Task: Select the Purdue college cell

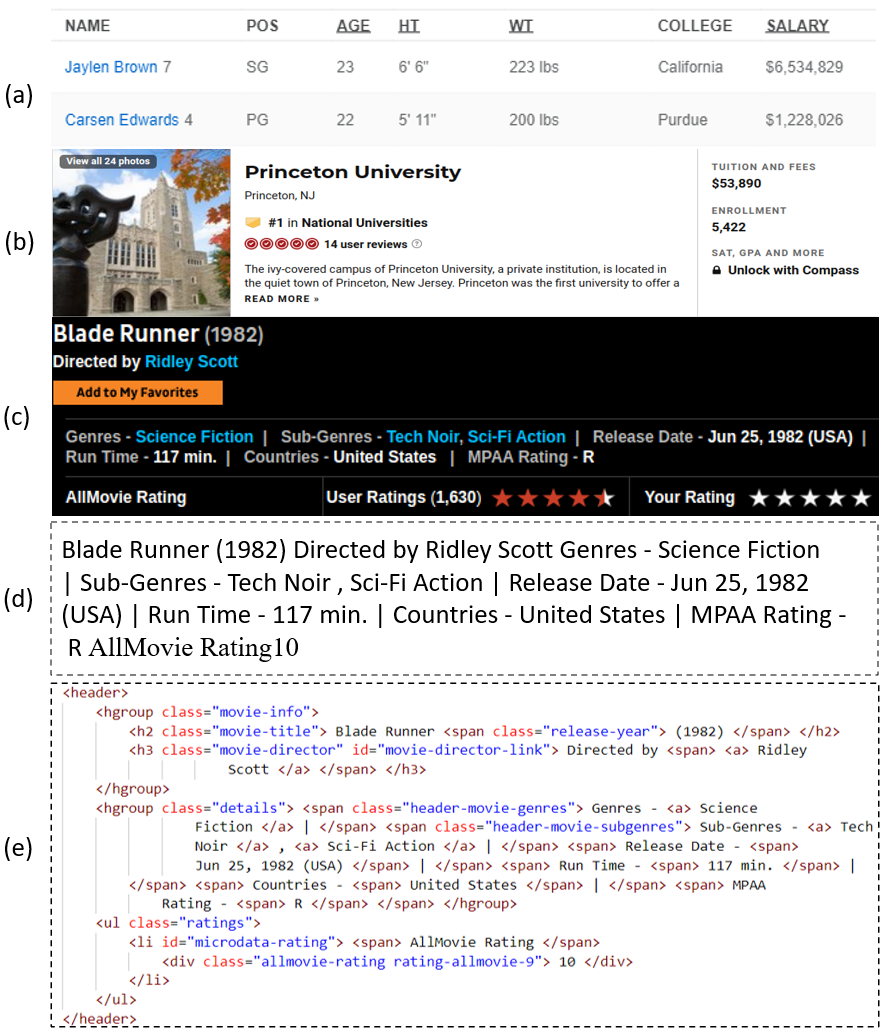Action: pyautogui.click(x=682, y=119)
